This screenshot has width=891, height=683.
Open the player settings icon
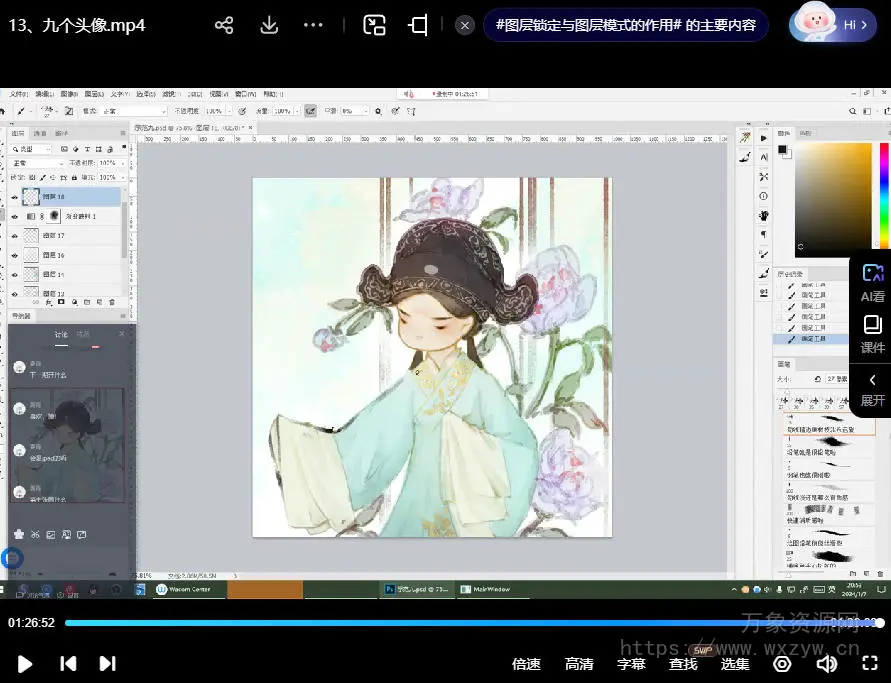782,663
